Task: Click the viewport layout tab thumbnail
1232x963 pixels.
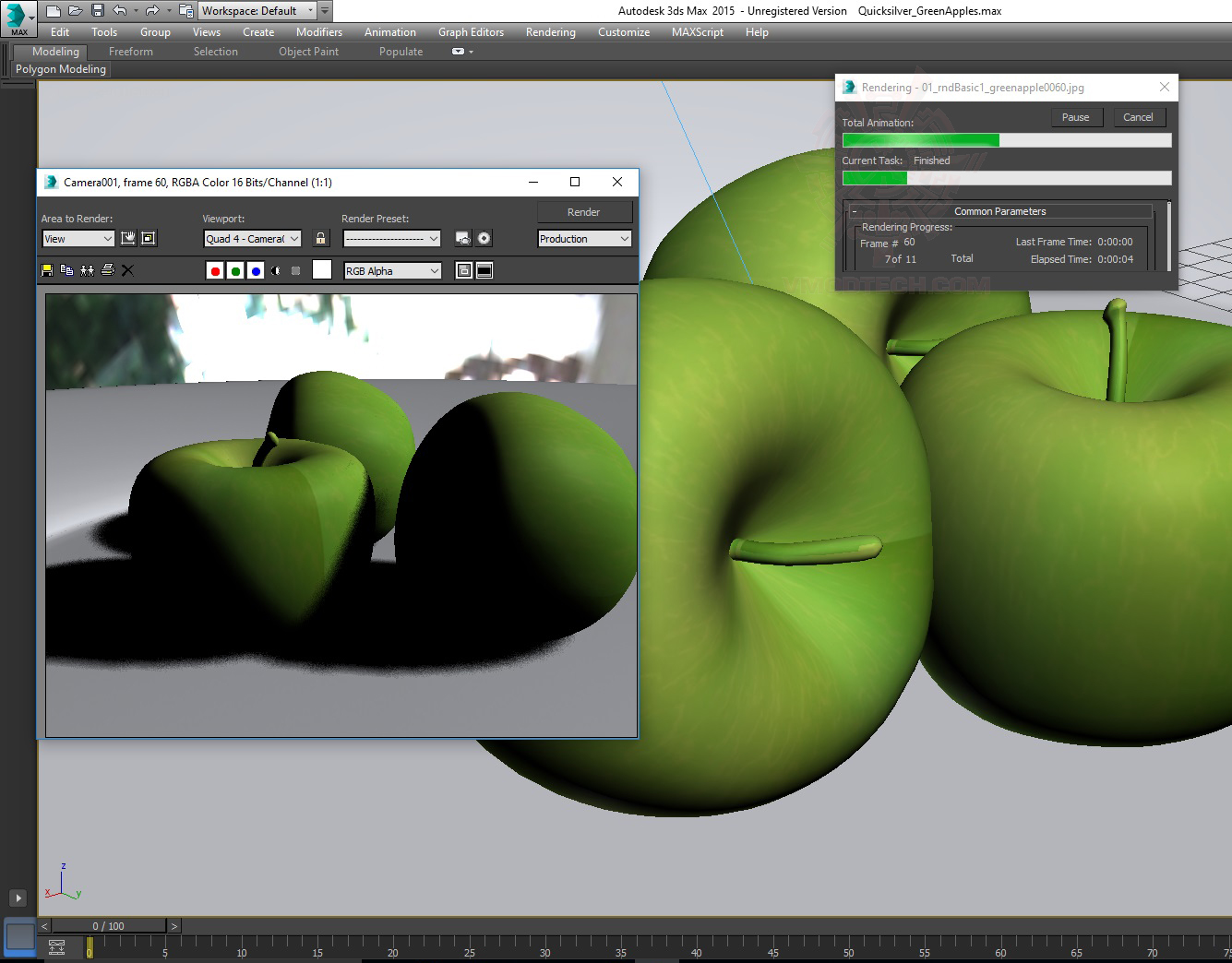Action: click(x=19, y=938)
